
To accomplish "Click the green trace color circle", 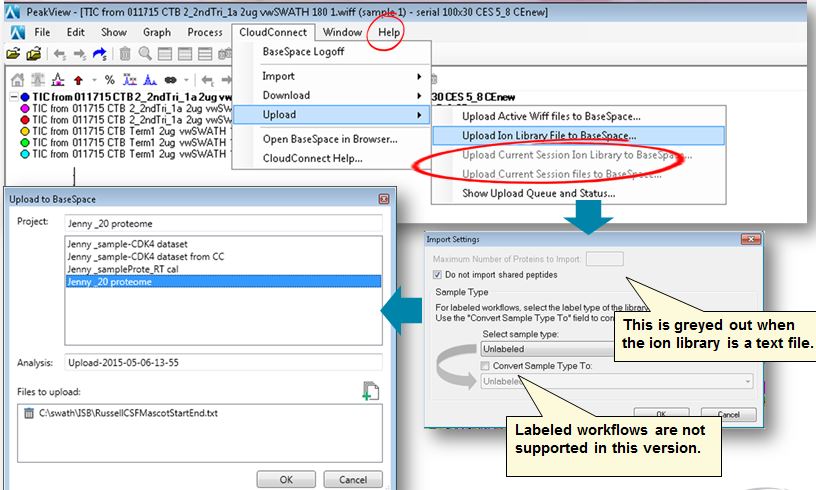I will [x=24, y=143].
